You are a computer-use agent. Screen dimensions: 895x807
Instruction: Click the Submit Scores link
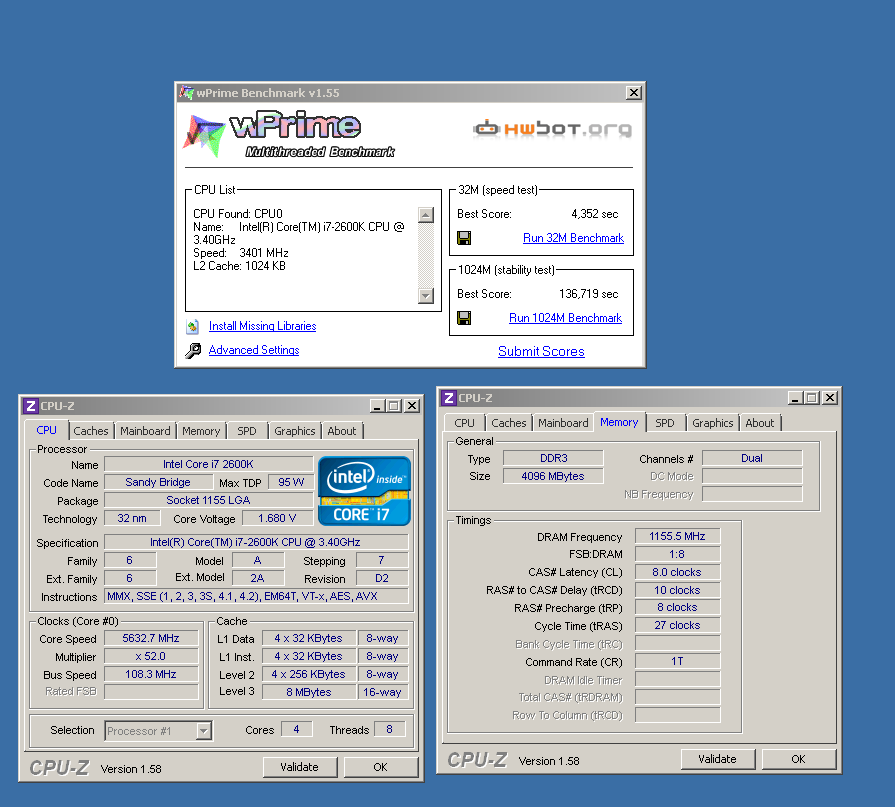[541, 352]
